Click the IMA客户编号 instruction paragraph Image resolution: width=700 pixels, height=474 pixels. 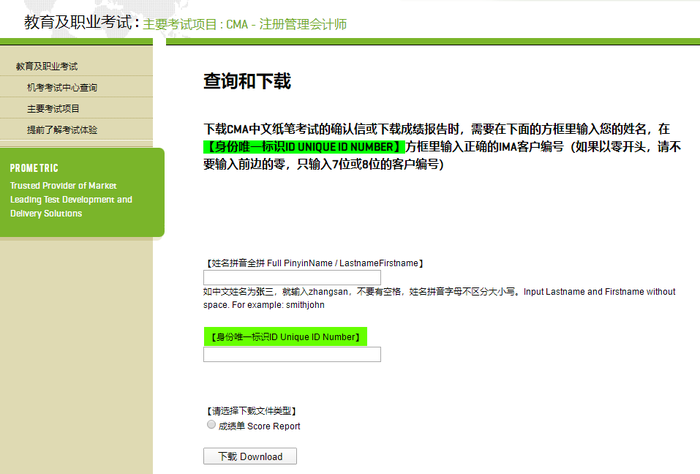440,146
